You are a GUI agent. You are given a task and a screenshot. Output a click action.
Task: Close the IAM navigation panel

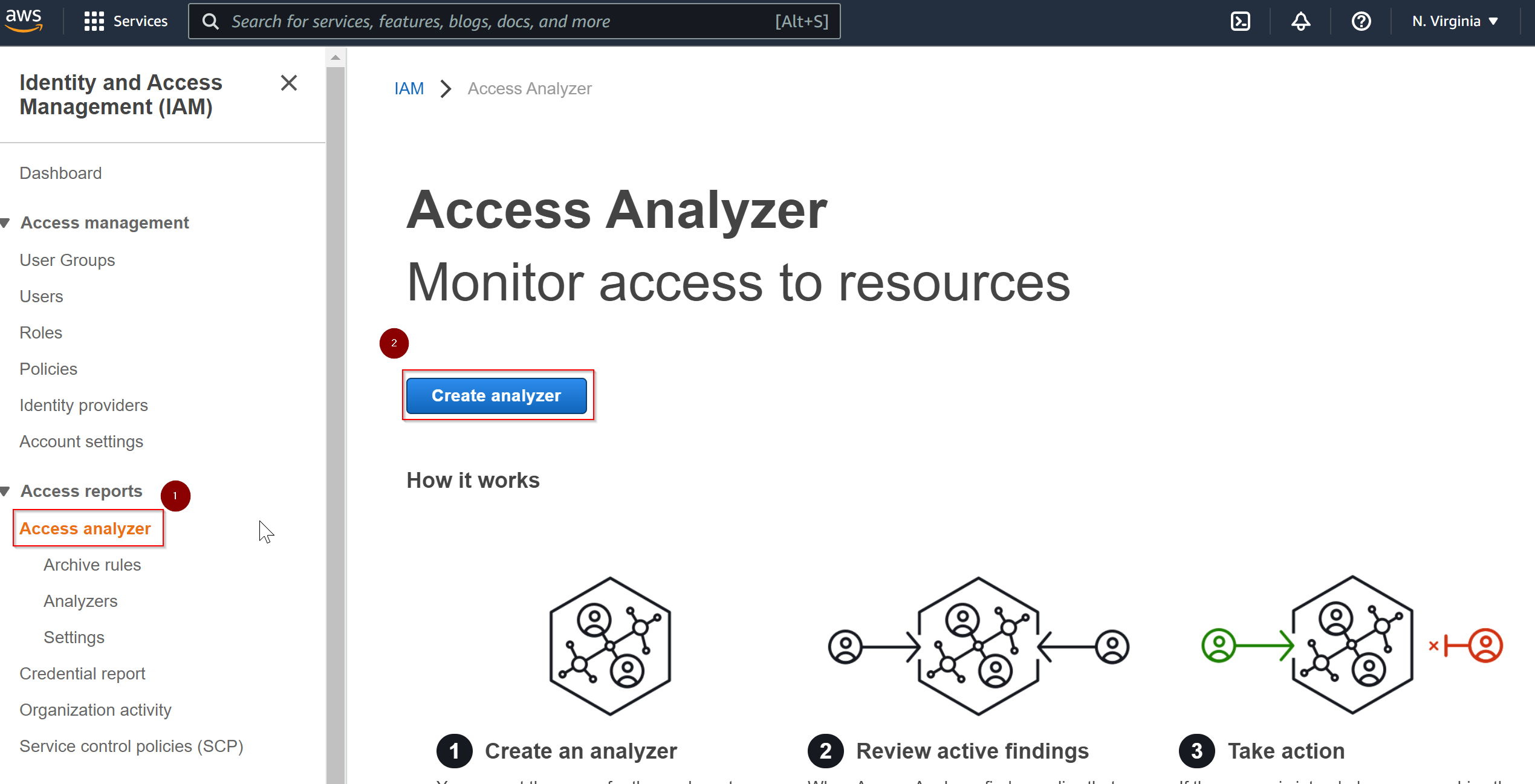coord(289,83)
